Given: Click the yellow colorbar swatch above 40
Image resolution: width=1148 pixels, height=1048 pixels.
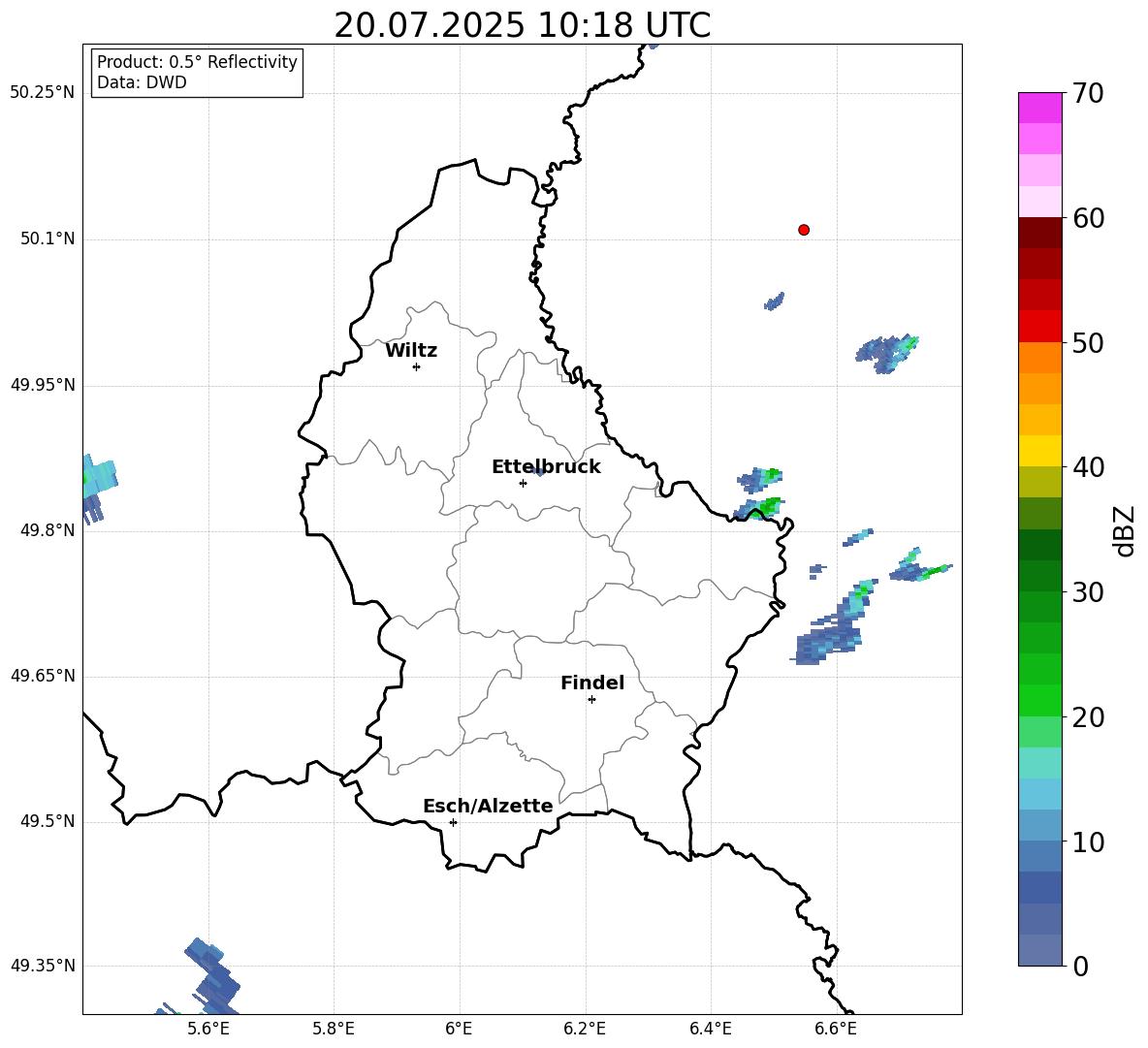Looking at the screenshot, I should [1040, 451].
